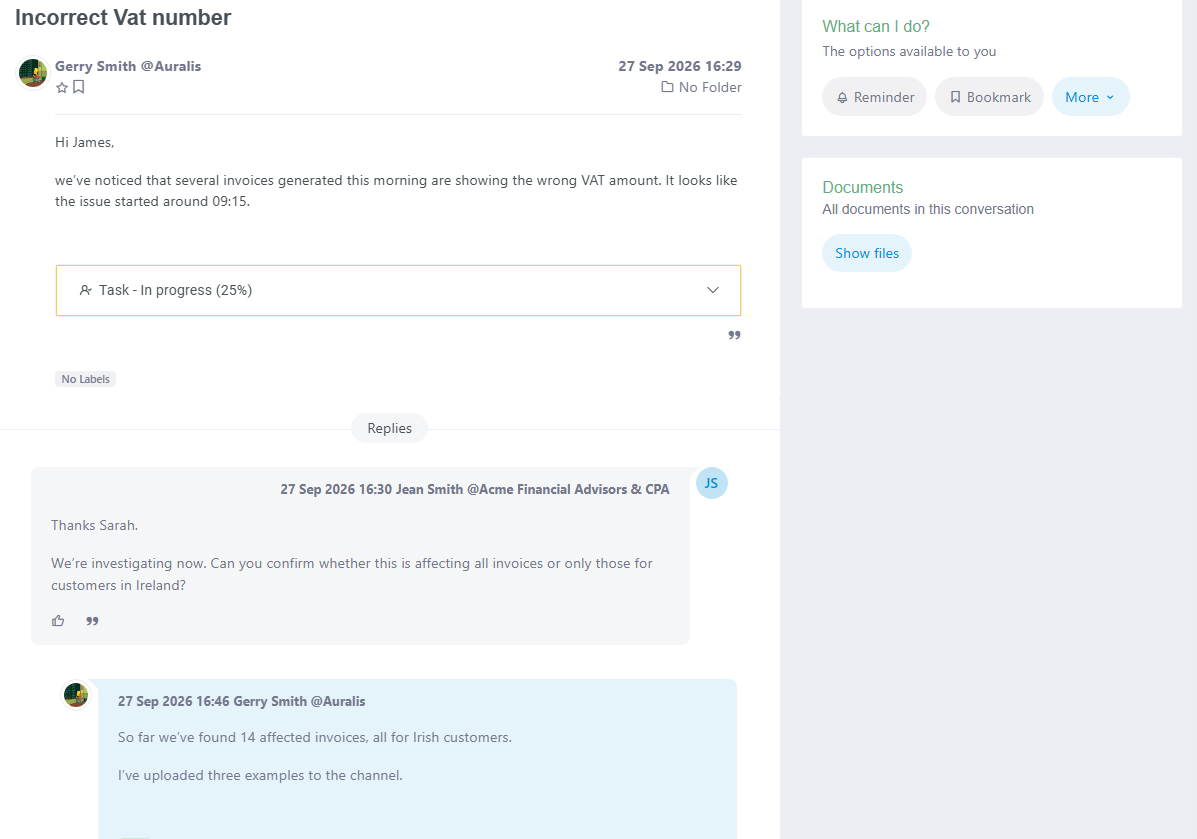The height and width of the screenshot is (839, 1197).
Task: Bookmark this conversation from the sidebar
Action: click(989, 97)
